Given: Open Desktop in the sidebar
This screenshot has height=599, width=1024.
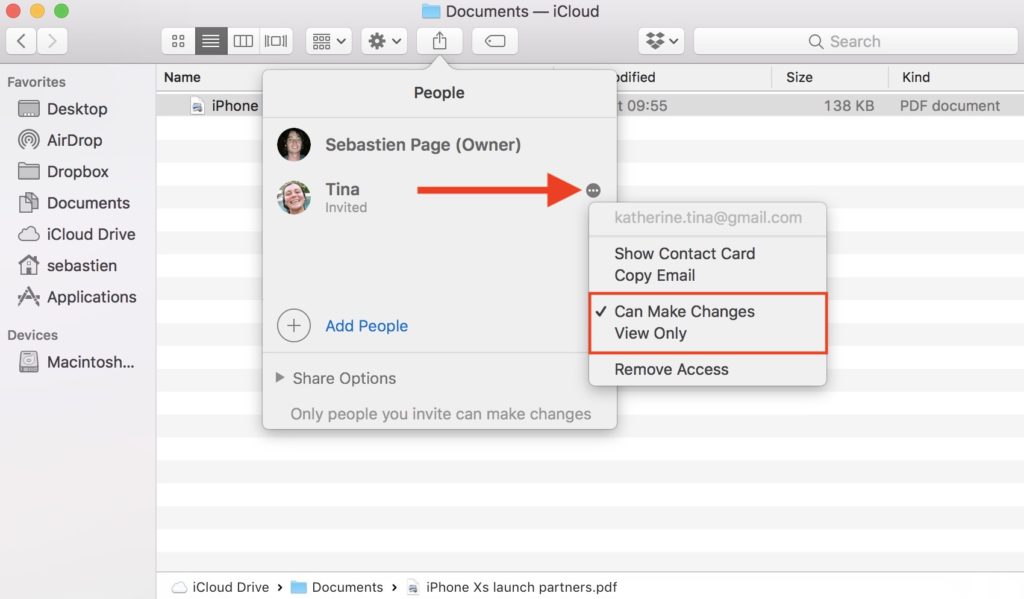Looking at the screenshot, I should (x=77, y=109).
